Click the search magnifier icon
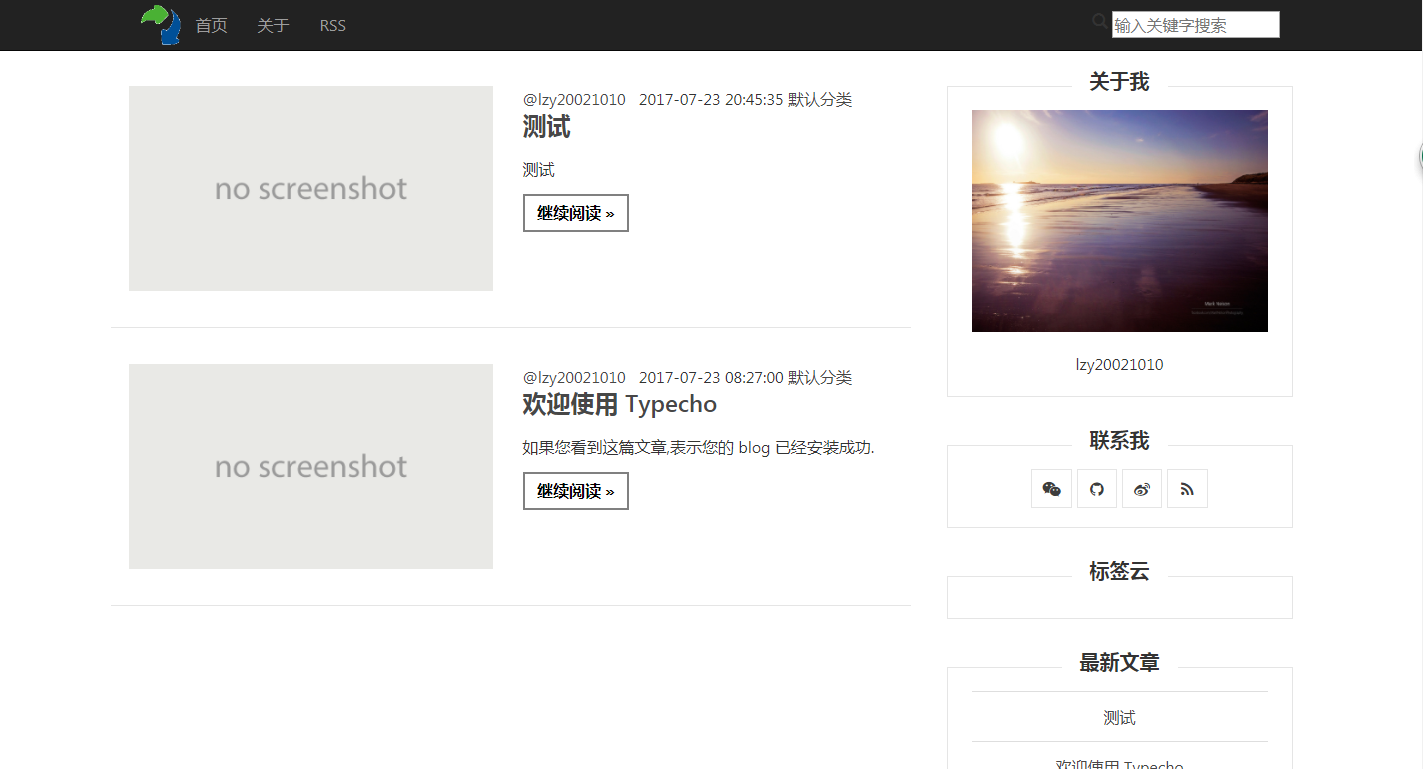The width and height of the screenshot is (1423, 769). click(1100, 21)
